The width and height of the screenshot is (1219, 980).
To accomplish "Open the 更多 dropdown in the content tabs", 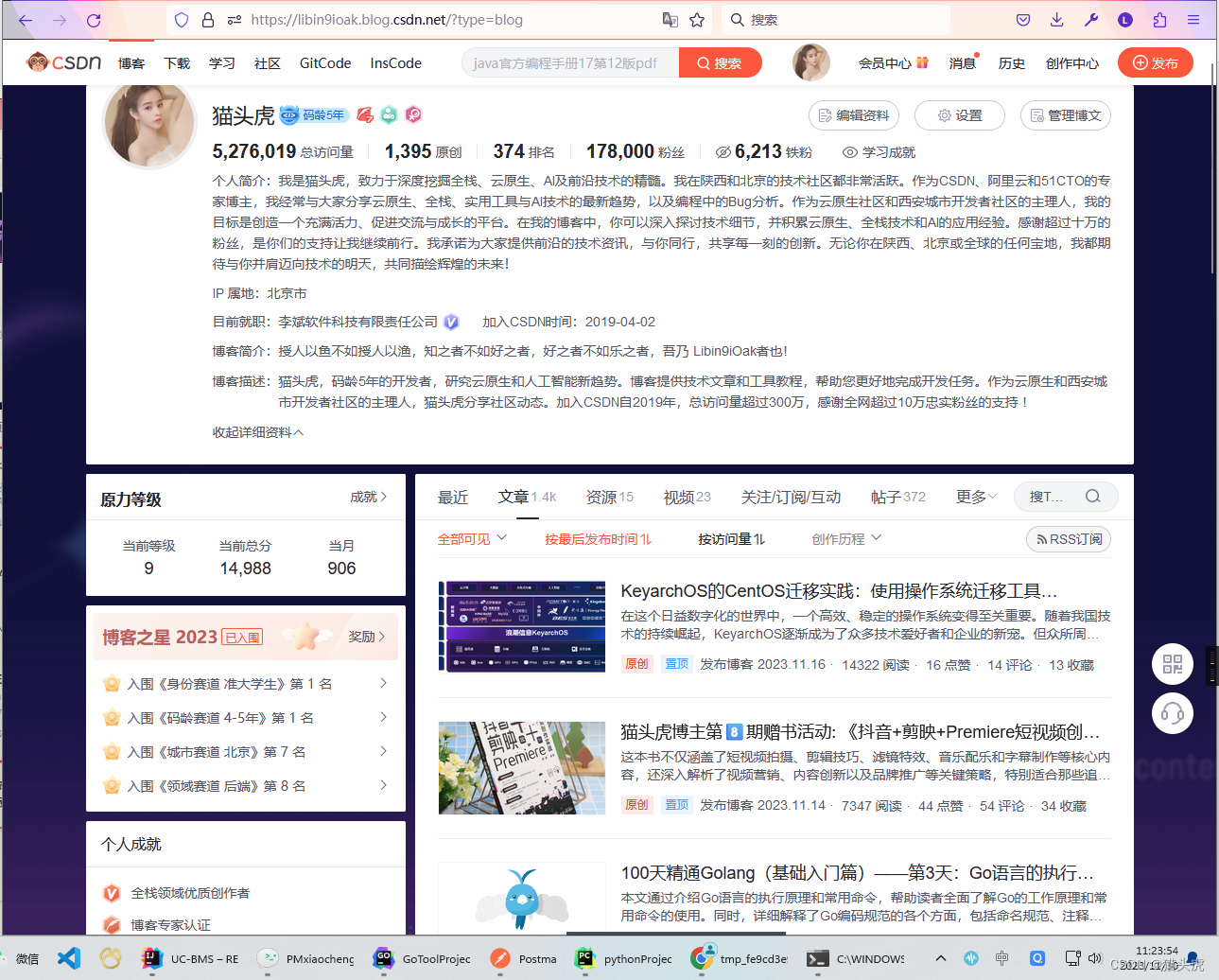I will (x=974, y=496).
